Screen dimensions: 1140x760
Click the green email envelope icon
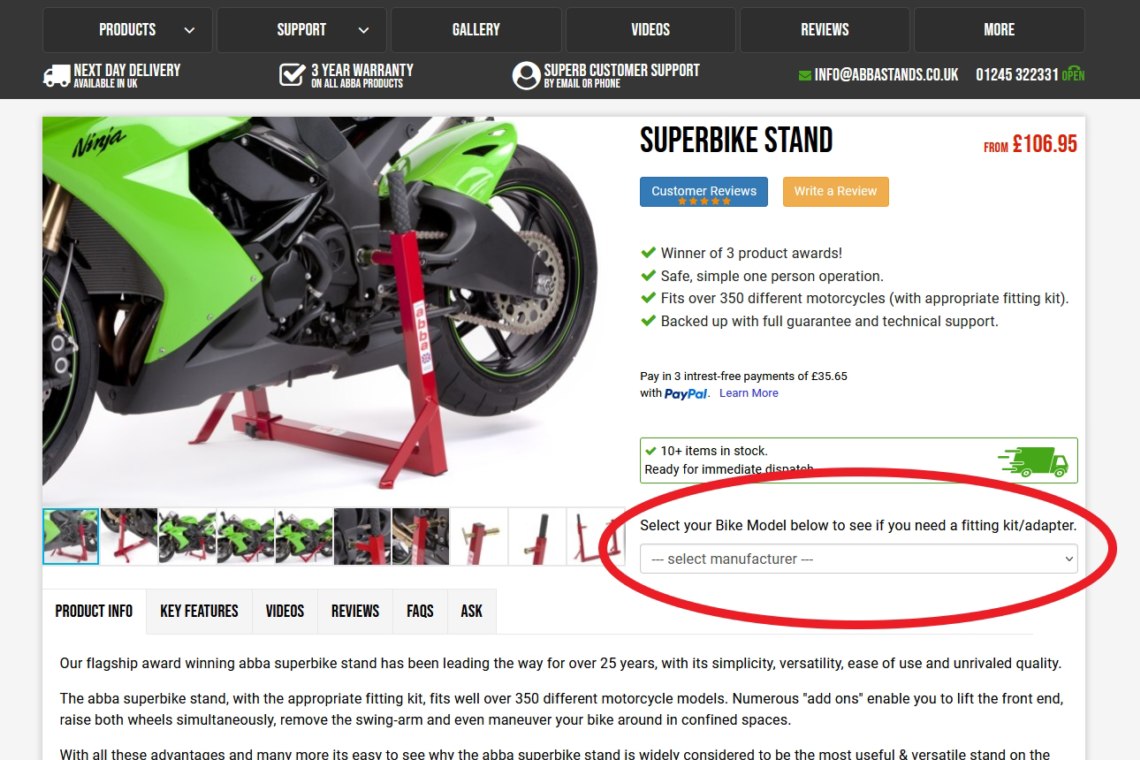tap(805, 75)
